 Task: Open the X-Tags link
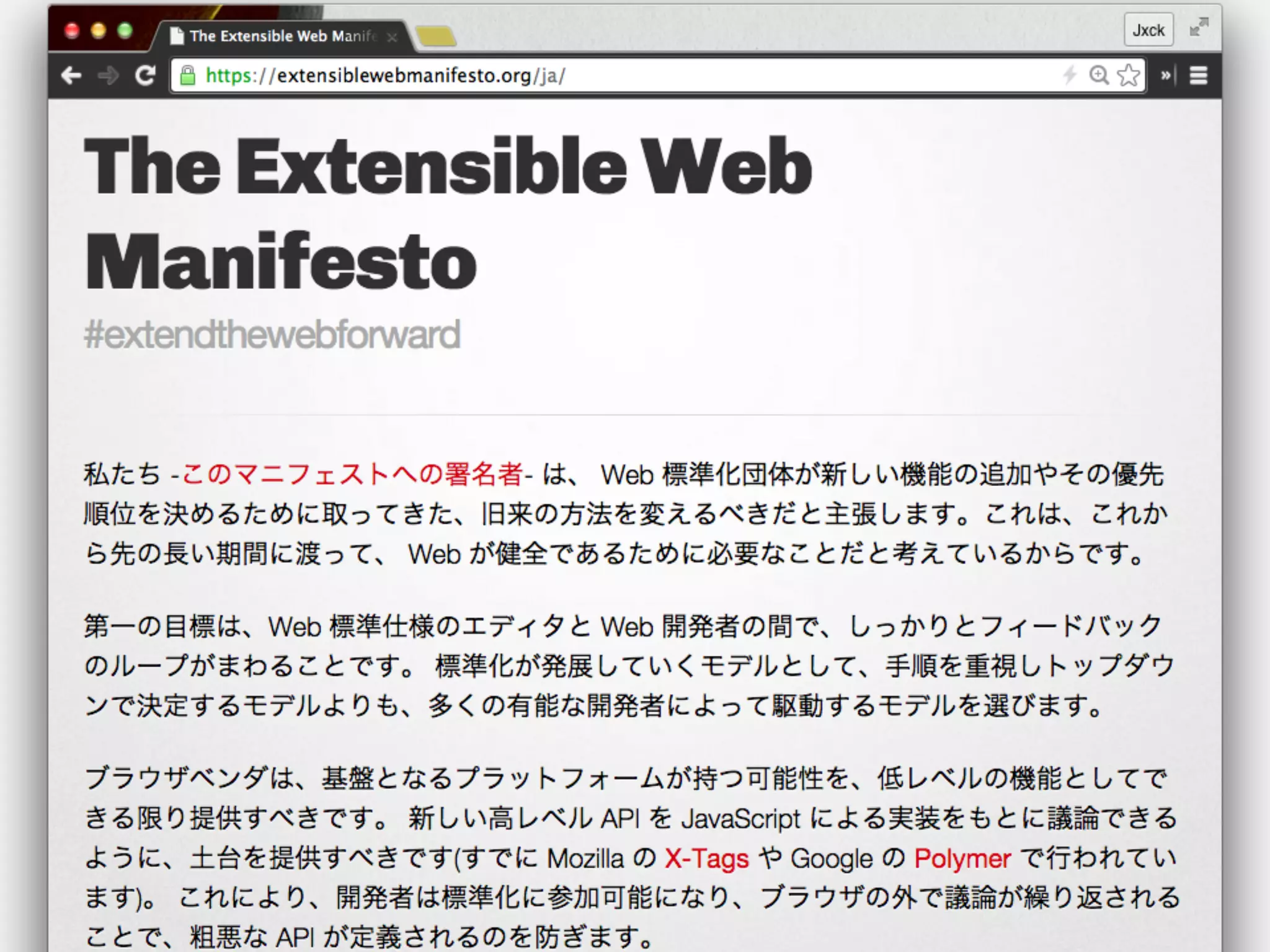(707, 858)
